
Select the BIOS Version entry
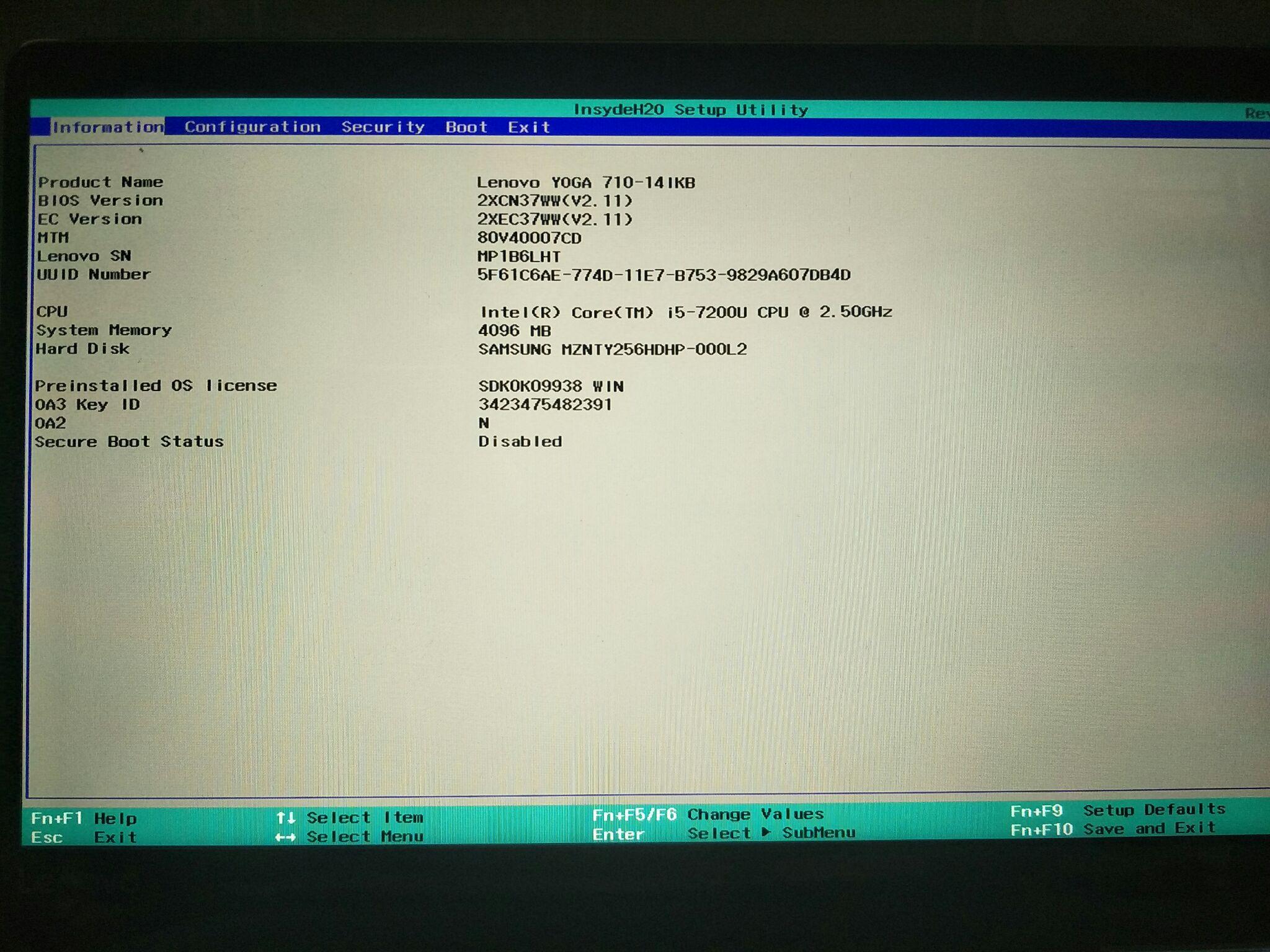pyautogui.click(x=100, y=200)
